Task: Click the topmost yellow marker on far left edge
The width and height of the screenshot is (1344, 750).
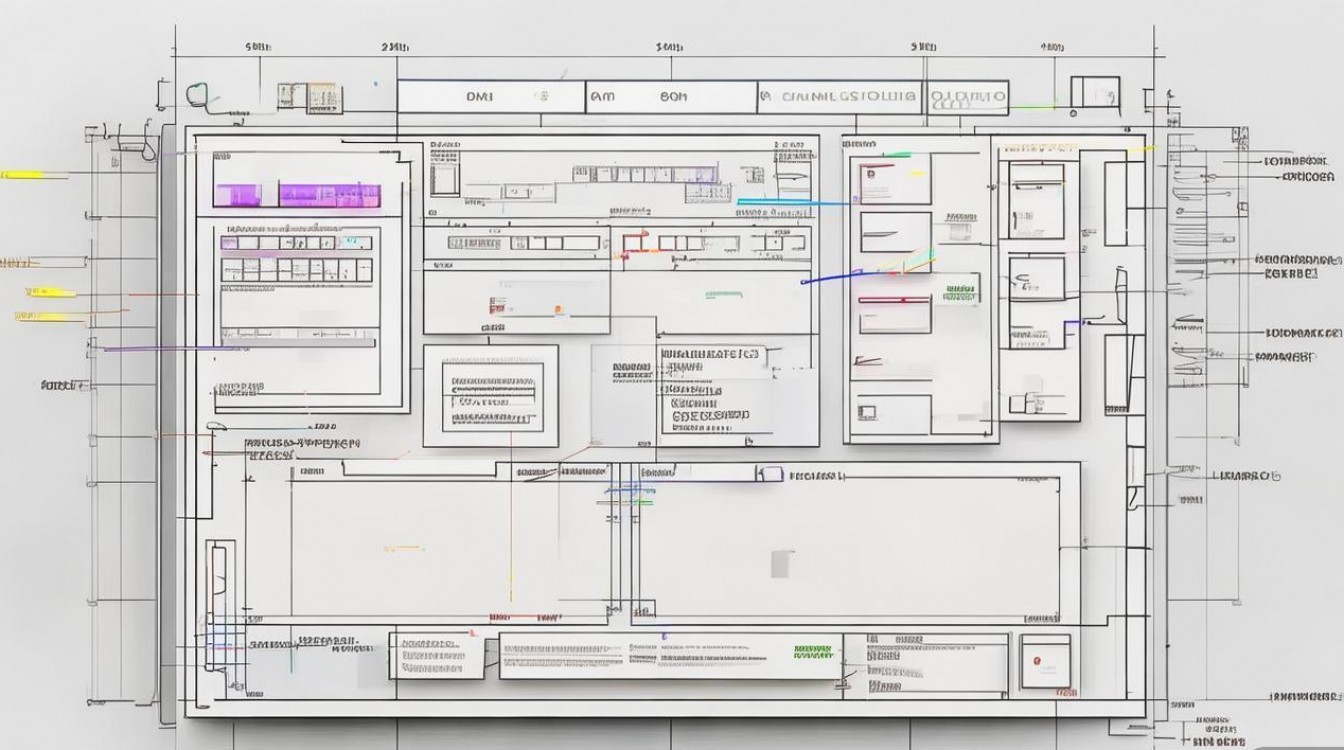Action: (x=22, y=174)
